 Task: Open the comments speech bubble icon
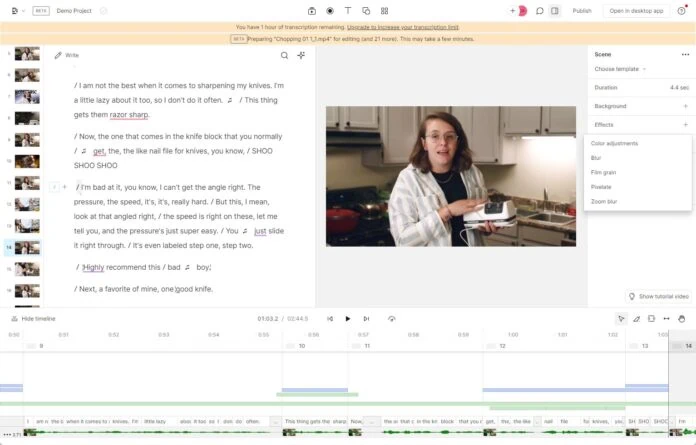pos(539,11)
